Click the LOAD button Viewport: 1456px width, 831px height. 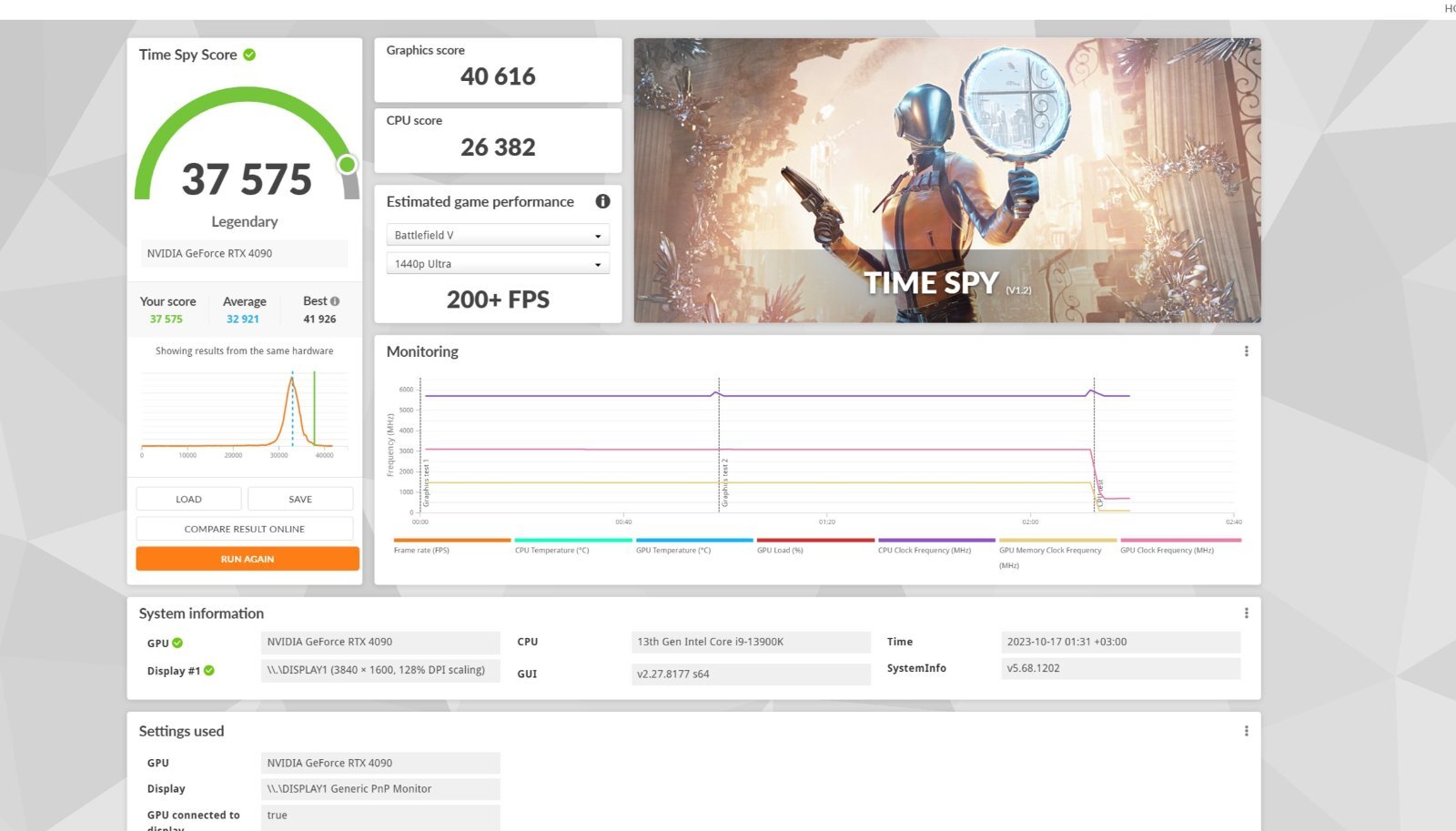pos(188,499)
